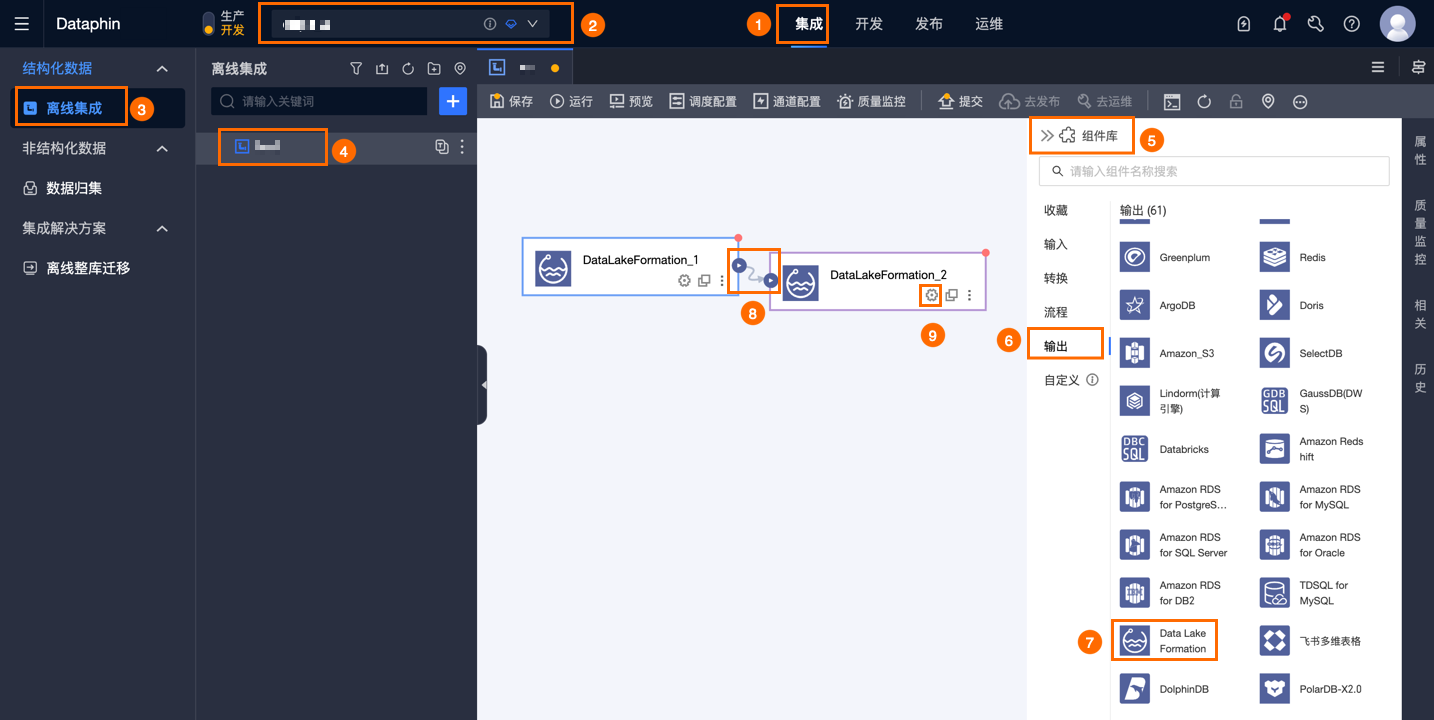1434x720 pixels.
Task: Open the user avatar menu
Action: (1397, 24)
